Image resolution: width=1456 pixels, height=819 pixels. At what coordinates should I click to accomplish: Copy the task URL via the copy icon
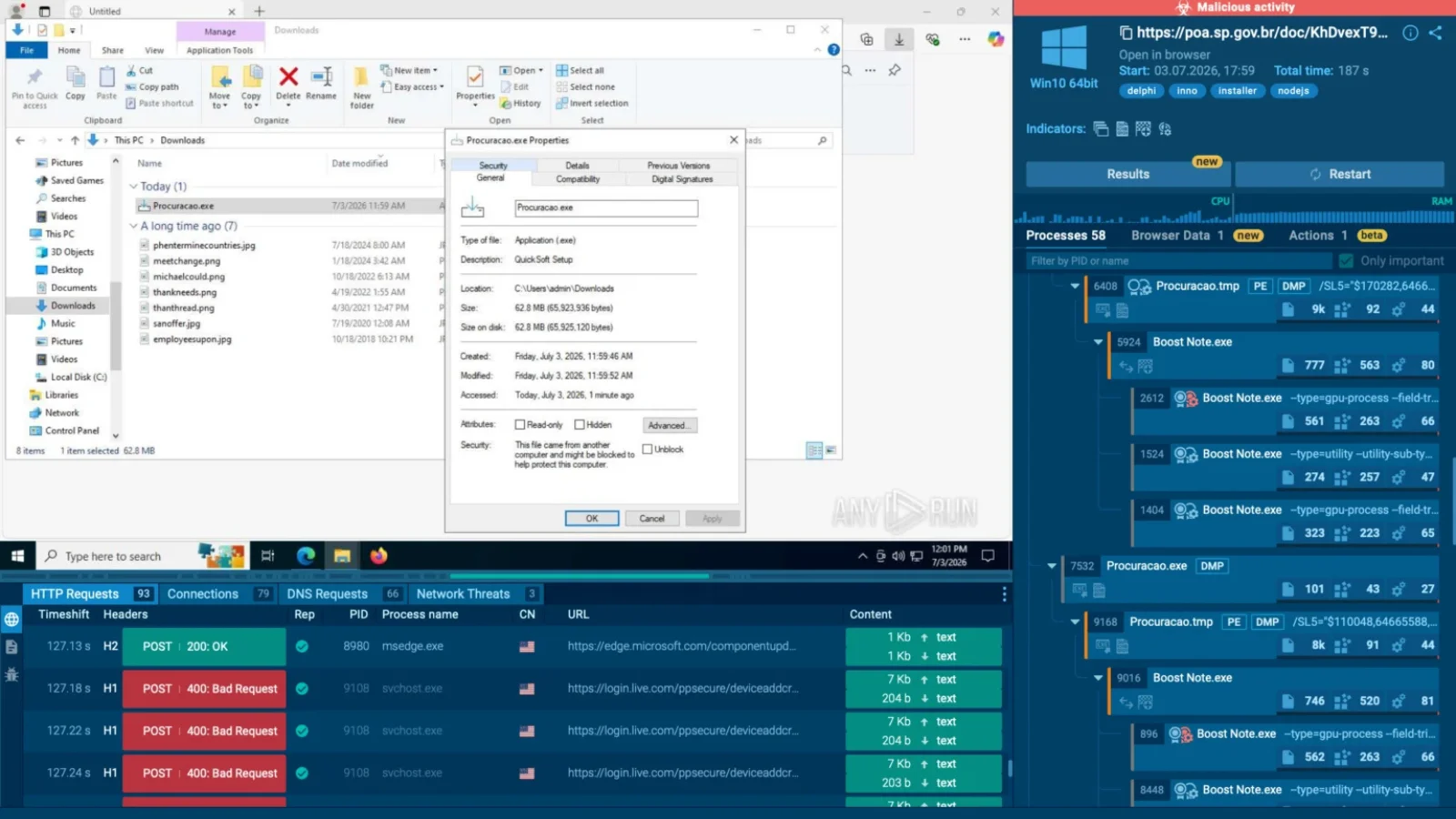coord(1126,33)
